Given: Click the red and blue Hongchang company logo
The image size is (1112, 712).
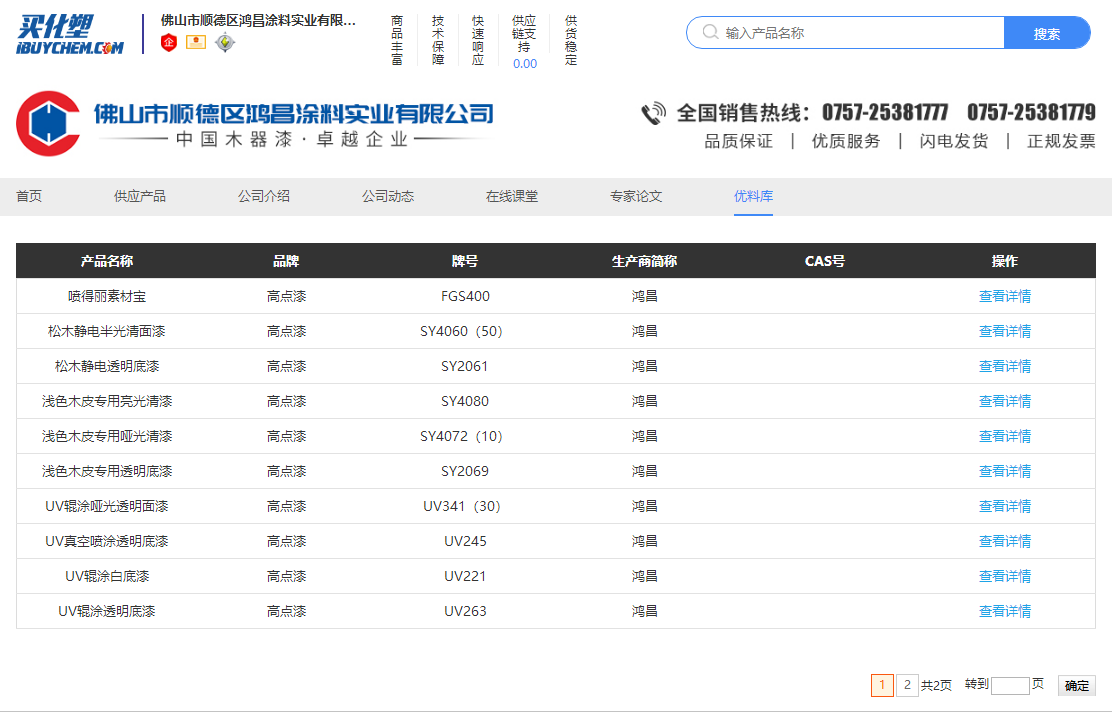Looking at the screenshot, I should click(48, 123).
